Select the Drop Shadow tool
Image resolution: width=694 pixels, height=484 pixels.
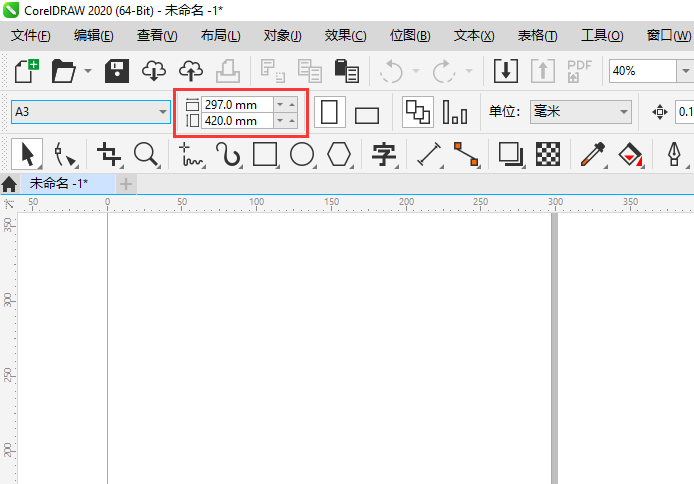(x=511, y=155)
